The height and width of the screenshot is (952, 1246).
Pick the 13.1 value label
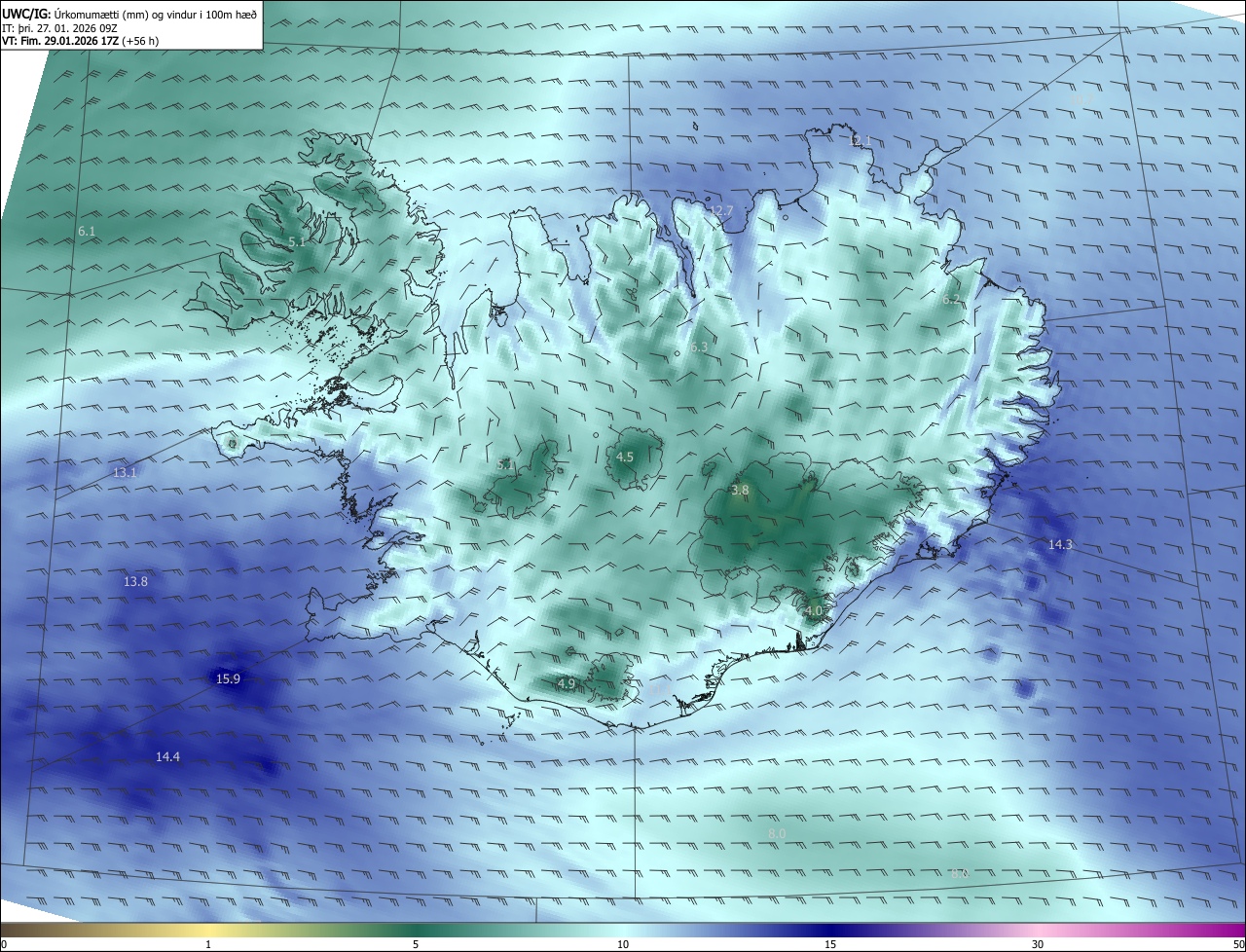point(125,472)
